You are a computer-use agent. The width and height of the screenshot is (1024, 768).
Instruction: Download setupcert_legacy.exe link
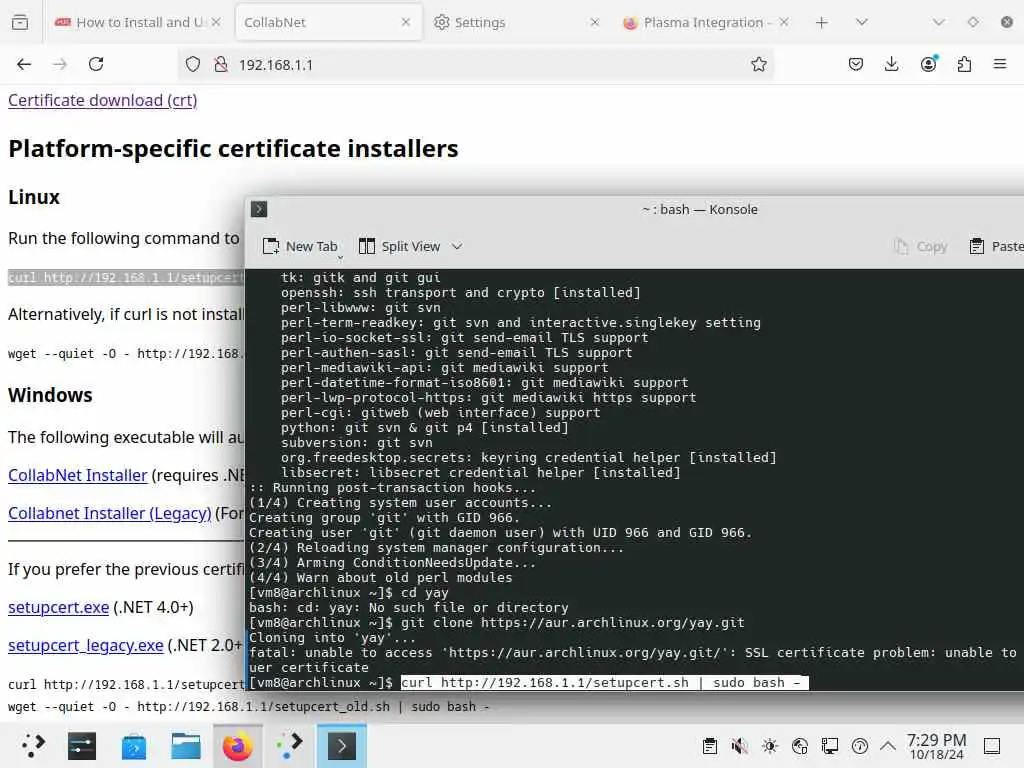point(86,645)
